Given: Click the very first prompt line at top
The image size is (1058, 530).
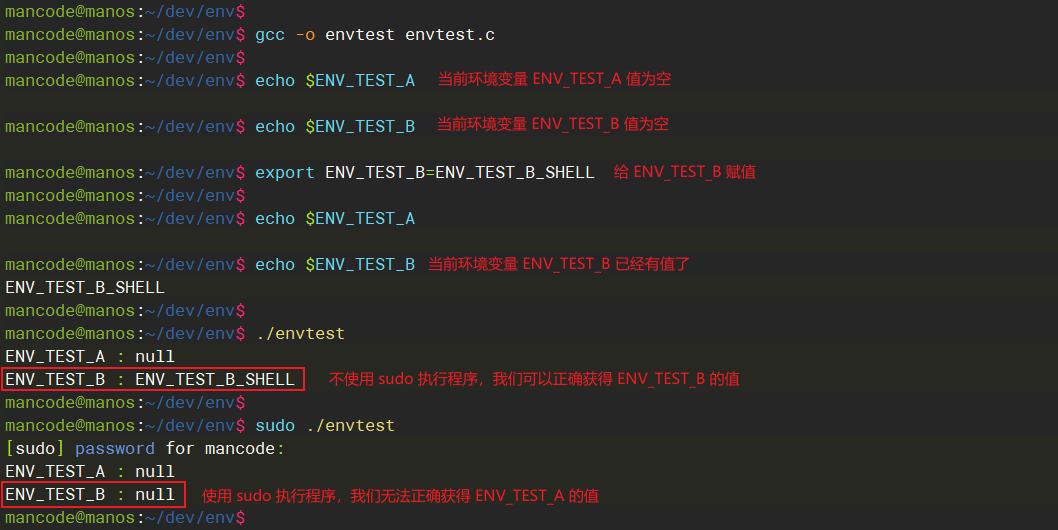Looking at the screenshot, I should 124,11.
